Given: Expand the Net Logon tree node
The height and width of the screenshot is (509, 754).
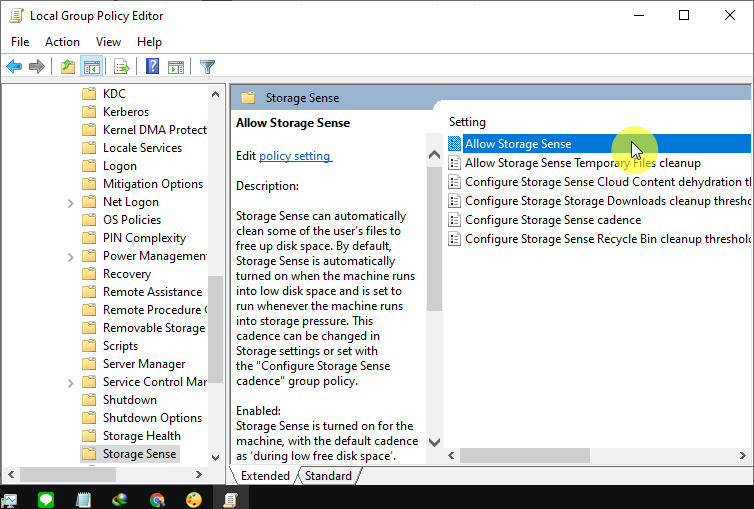Looking at the screenshot, I should click(x=70, y=202).
